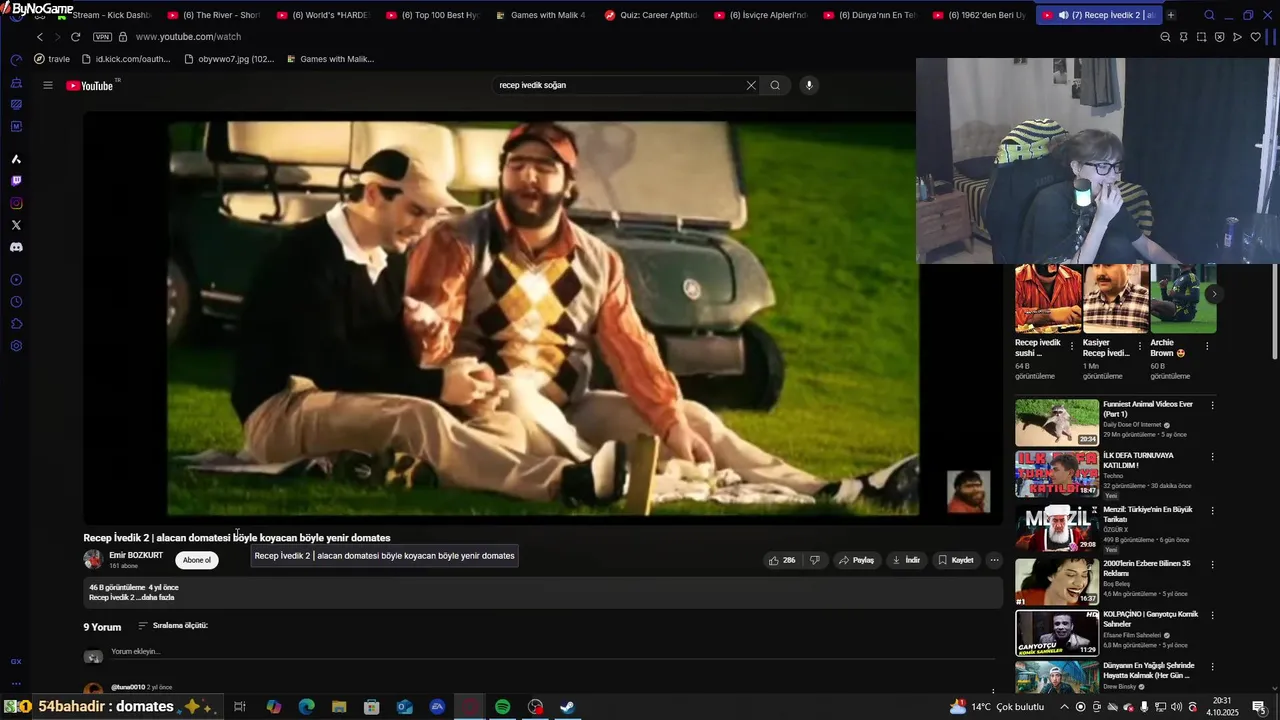Open Kasiyer Recep İvedik shelf thumbnail
Image resolution: width=1280 pixels, height=720 pixels.
(x=1116, y=298)
